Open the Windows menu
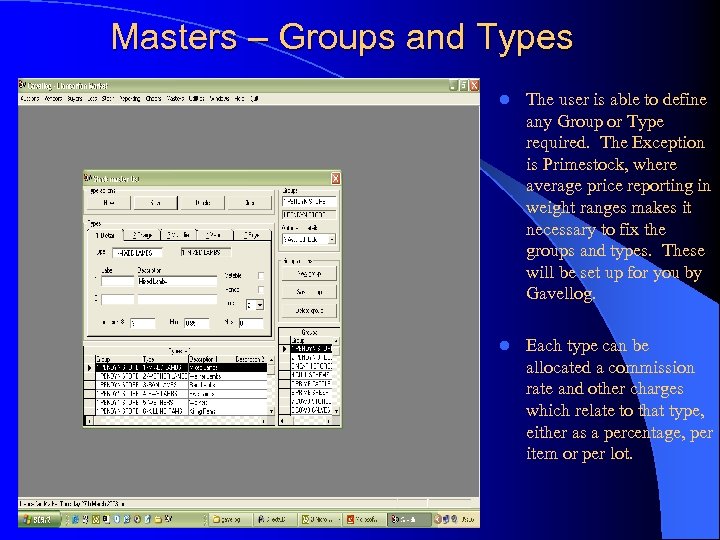 coord(219,98)
